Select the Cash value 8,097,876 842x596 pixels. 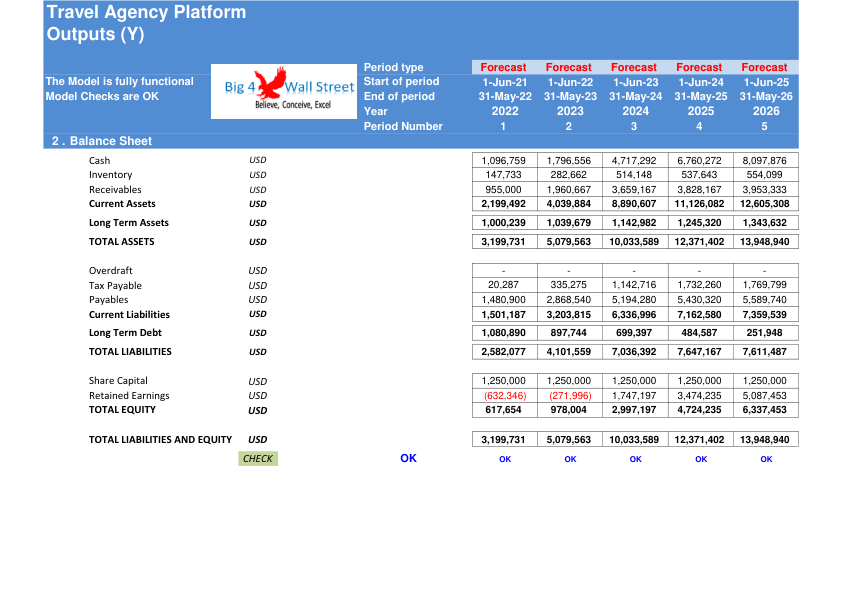click(x=765, y=161)
